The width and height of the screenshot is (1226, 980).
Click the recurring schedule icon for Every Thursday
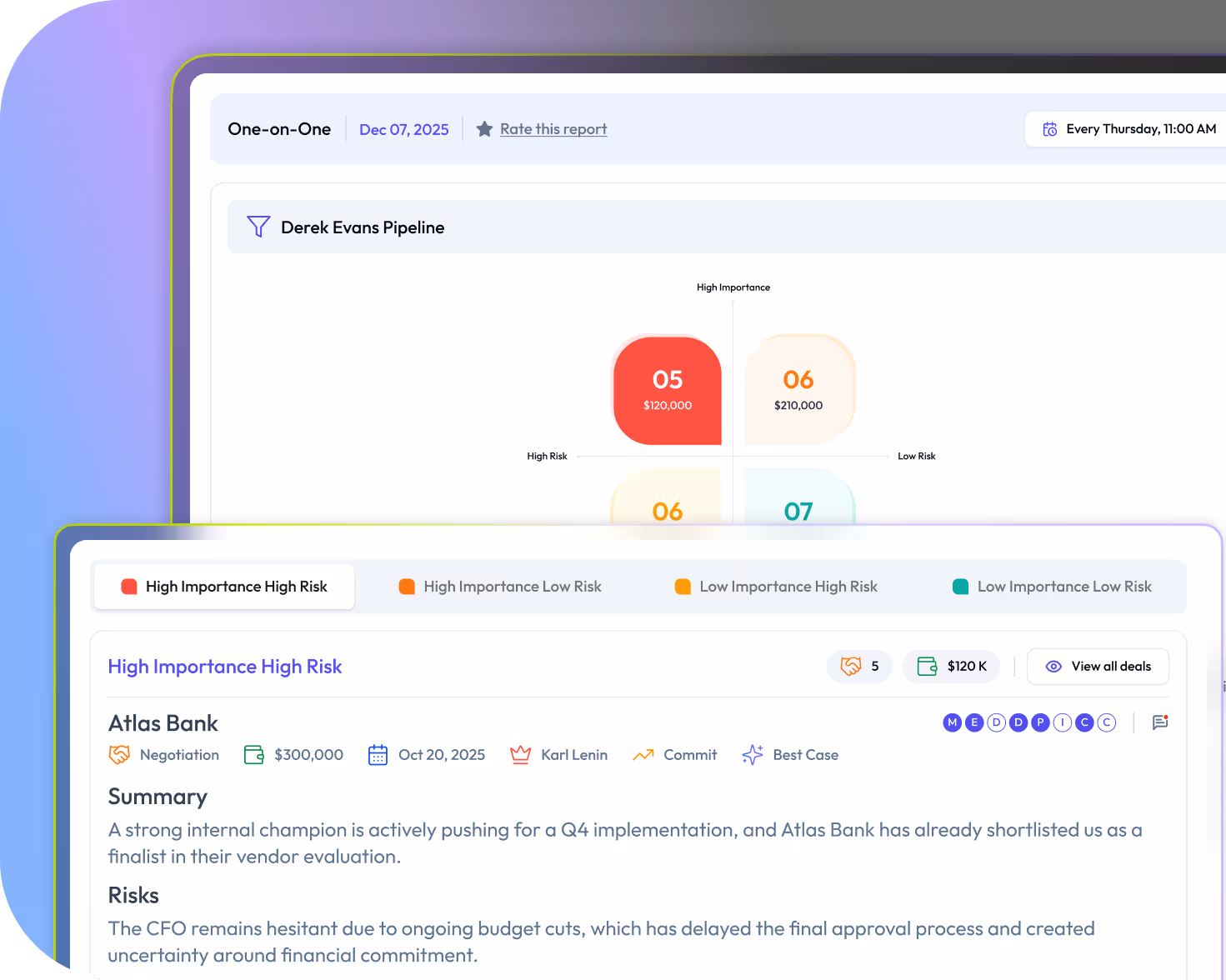[x=1050, y=129]
